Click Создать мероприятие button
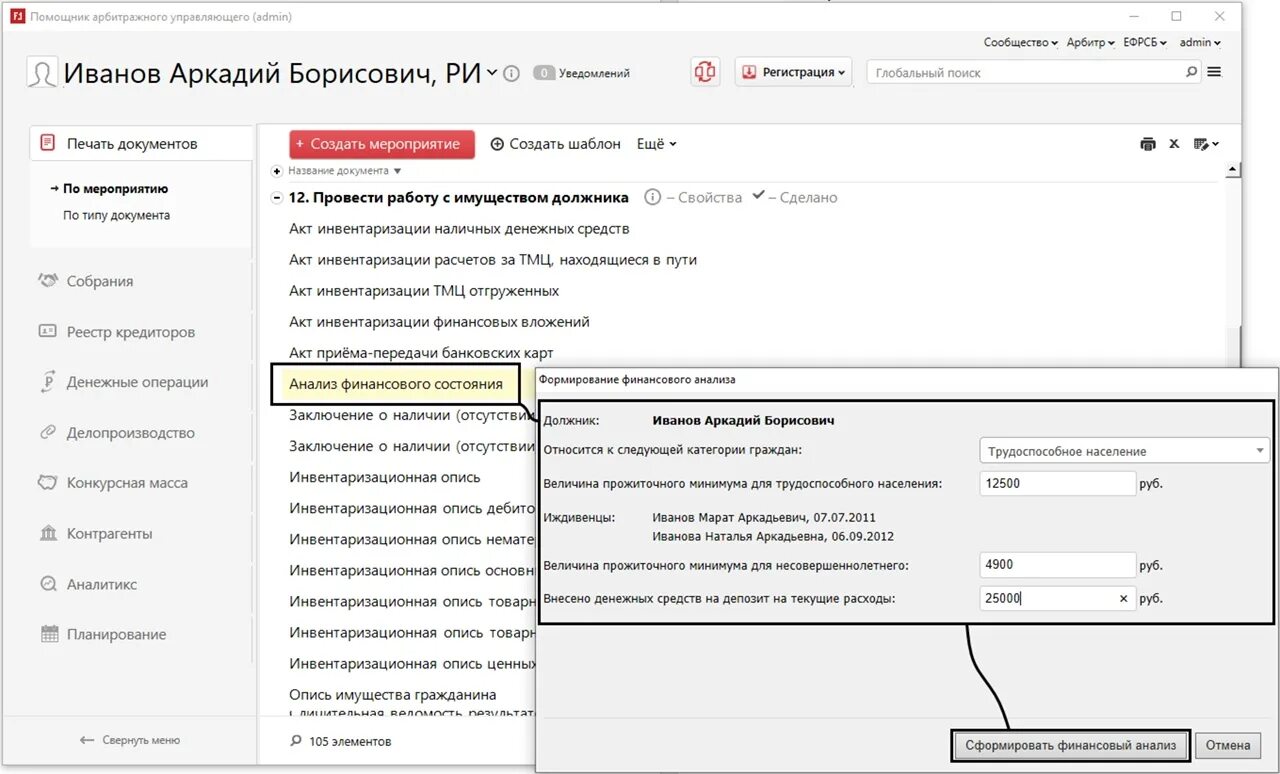 tap(382, 144)
